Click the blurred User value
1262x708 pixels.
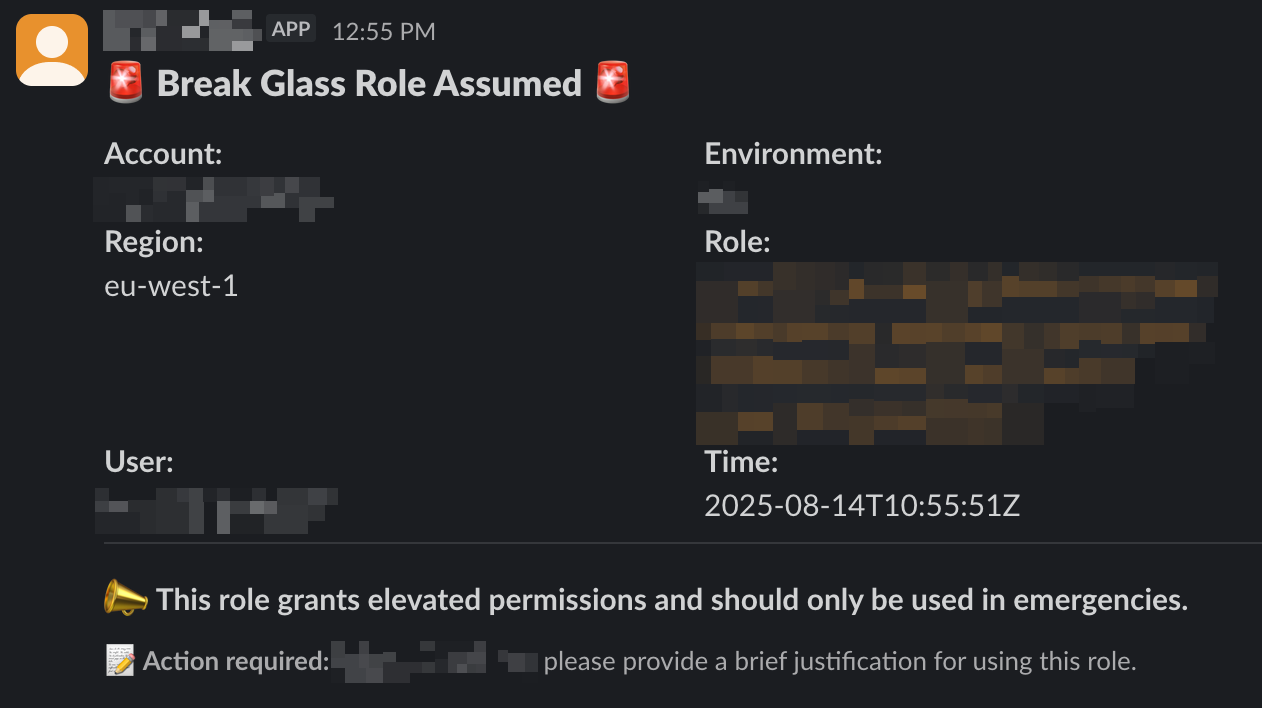coord(215,510)
